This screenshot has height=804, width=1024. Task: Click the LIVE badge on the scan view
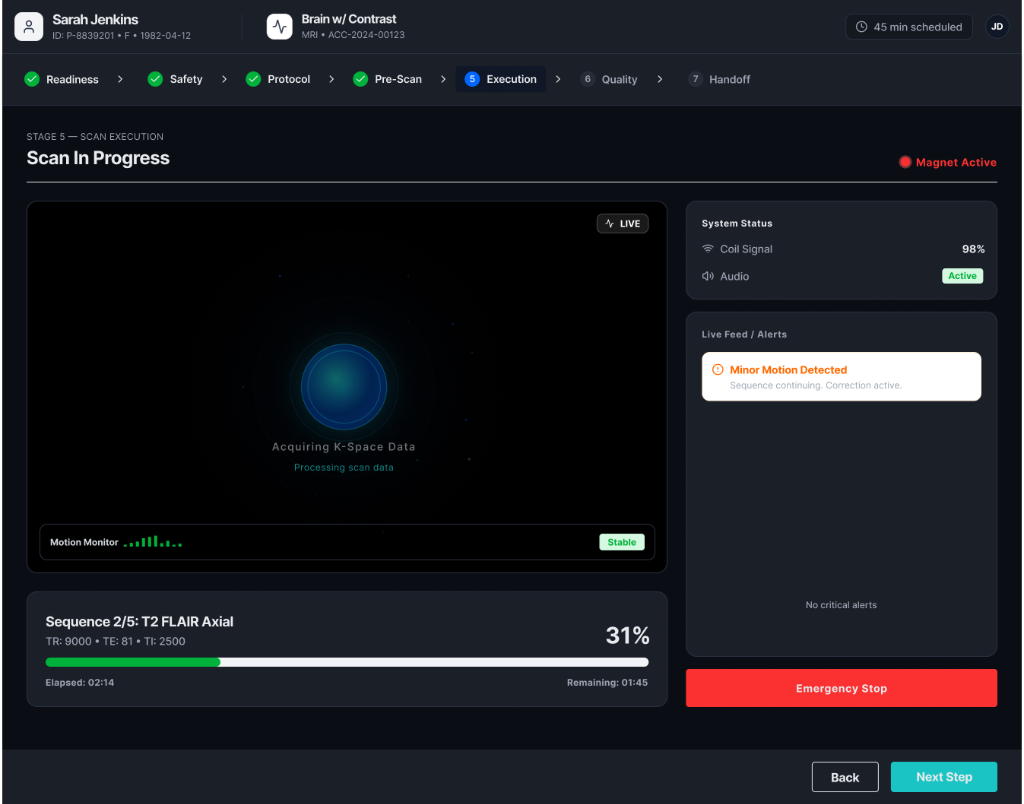click(622, 223)
